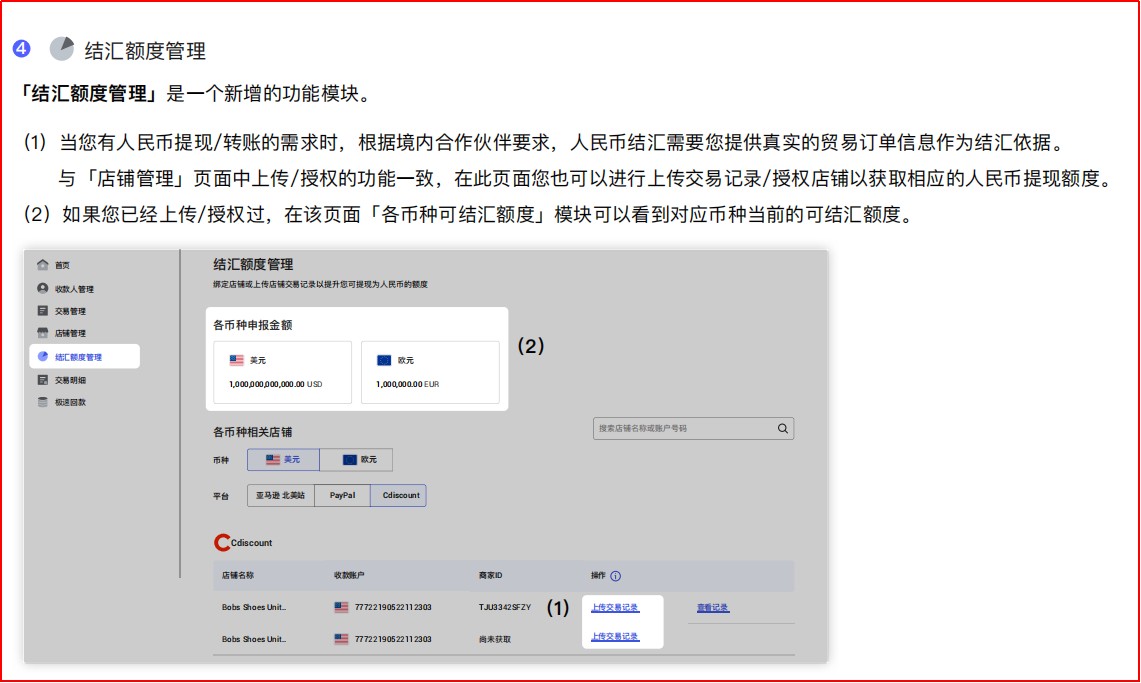Select the 欧元 1,000,000.00 EUR card

pos(430,371)
